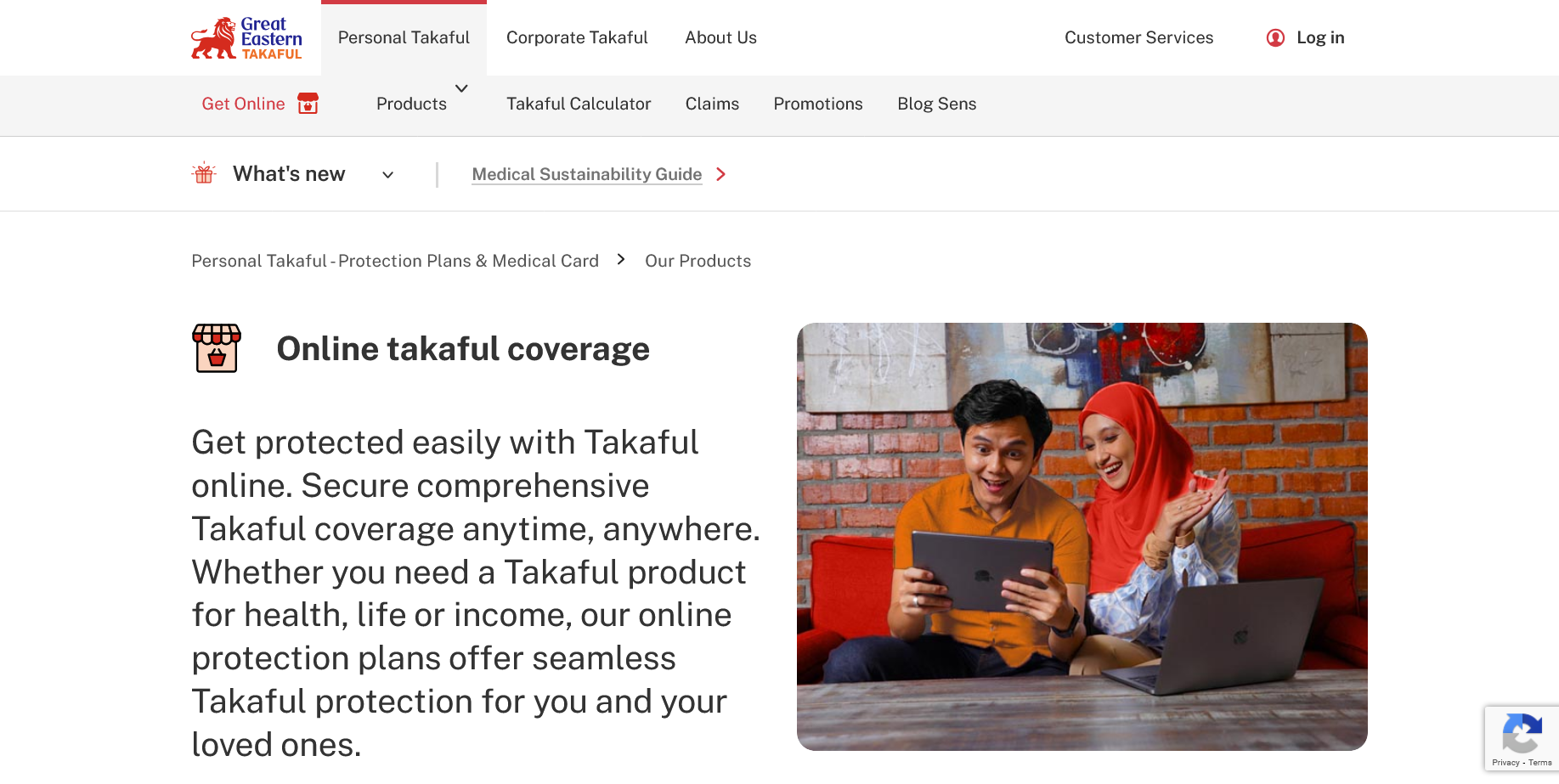Click the couple with tablet photo

pyautogui.click(x=1082, y=536)
